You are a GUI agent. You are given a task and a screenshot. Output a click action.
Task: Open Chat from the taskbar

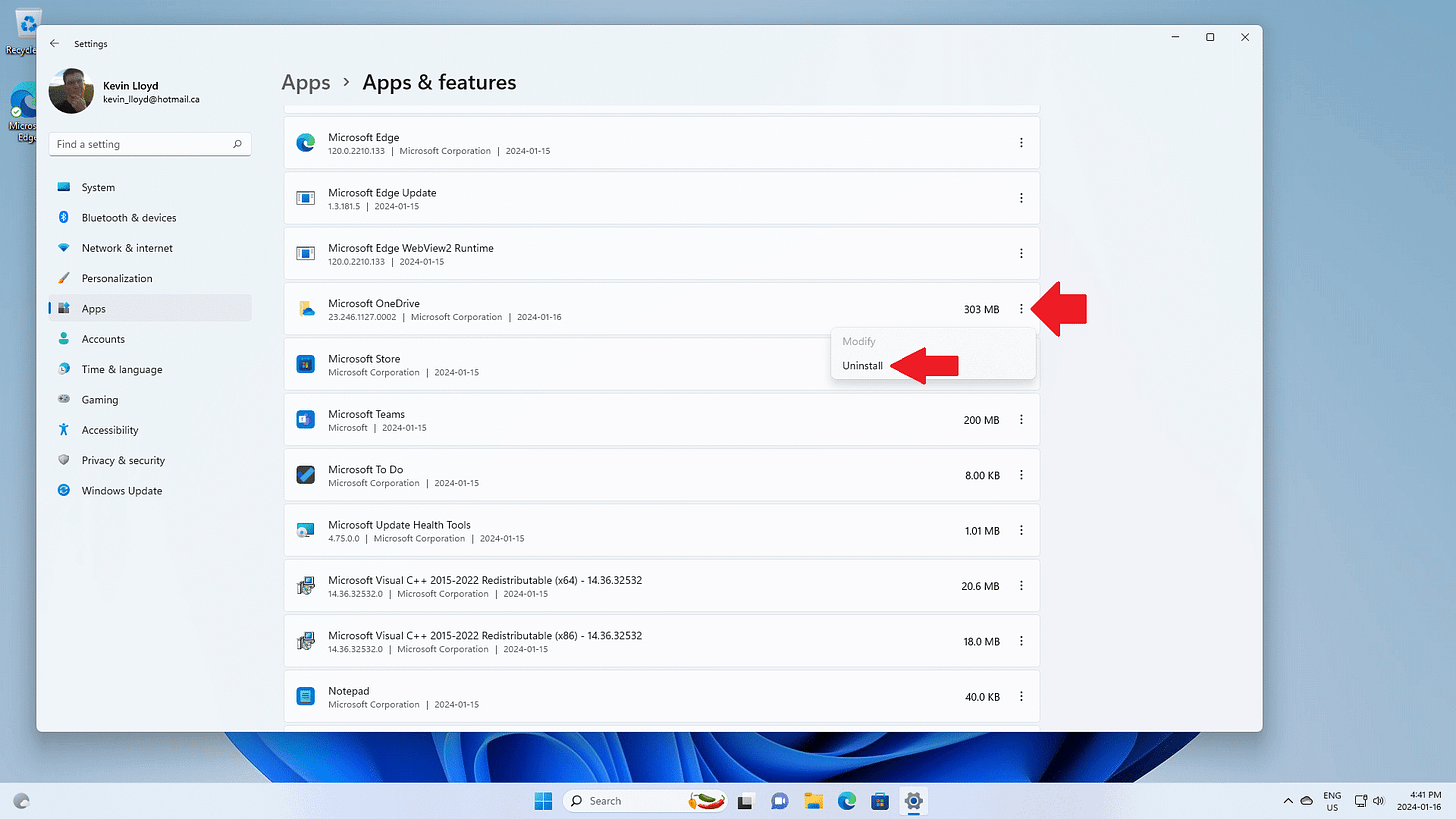(779, 801)
